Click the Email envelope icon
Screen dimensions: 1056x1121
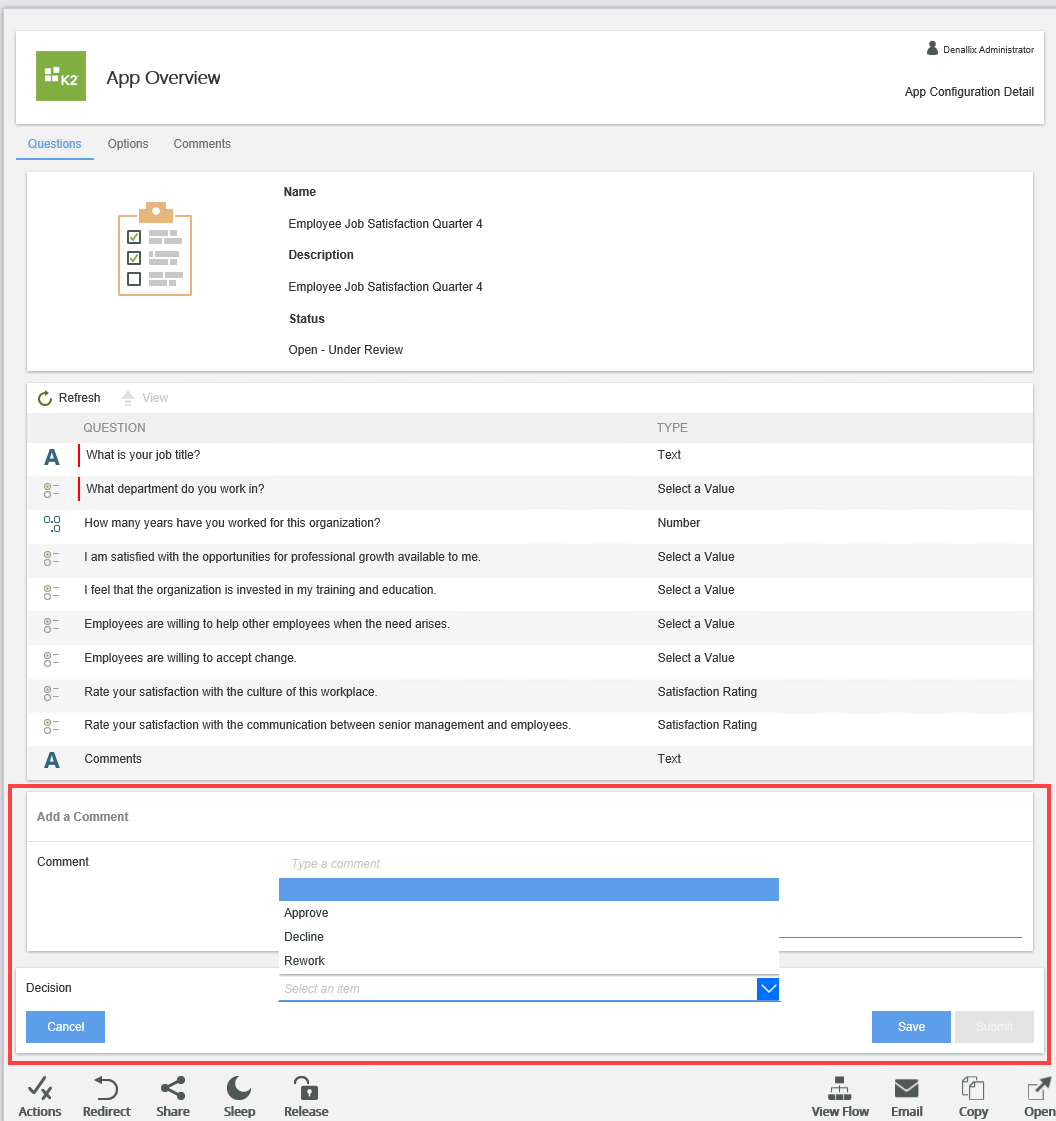[x=907, y=1088]
